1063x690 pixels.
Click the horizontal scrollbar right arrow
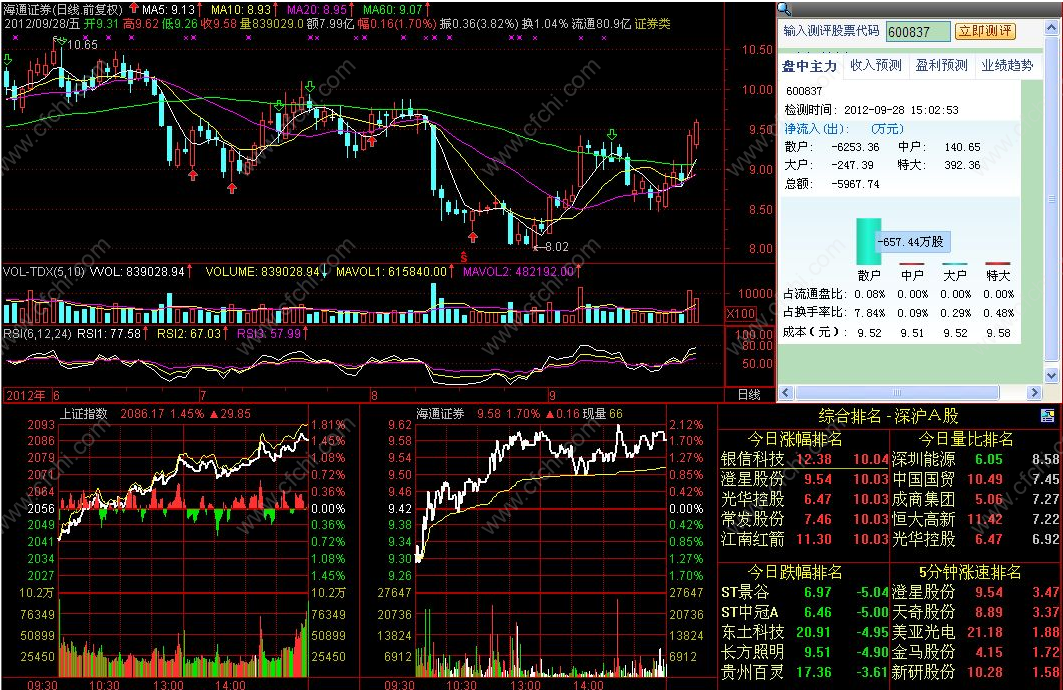tap(1034, 392)
